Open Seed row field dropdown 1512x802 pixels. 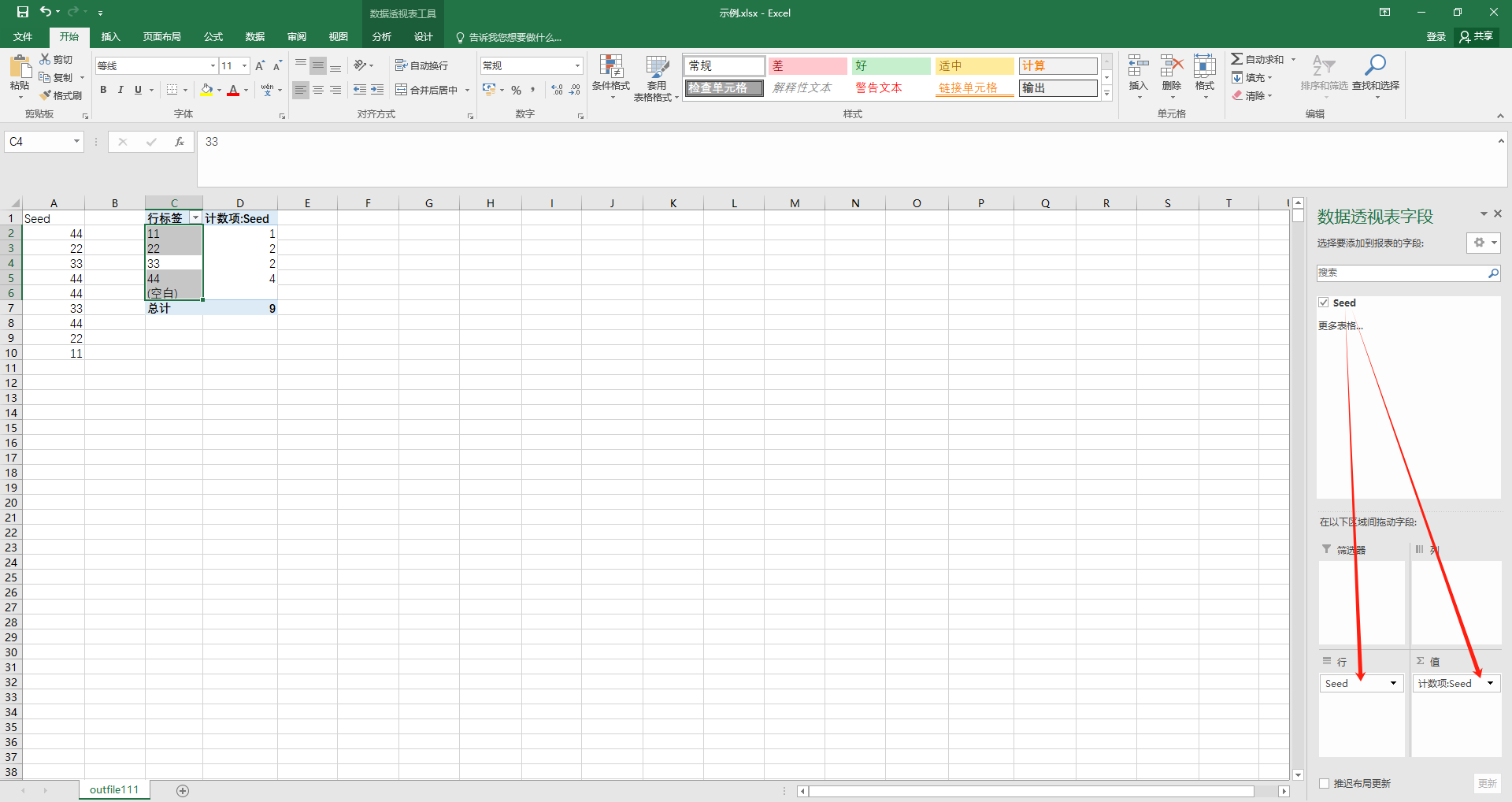point(1393,683)
